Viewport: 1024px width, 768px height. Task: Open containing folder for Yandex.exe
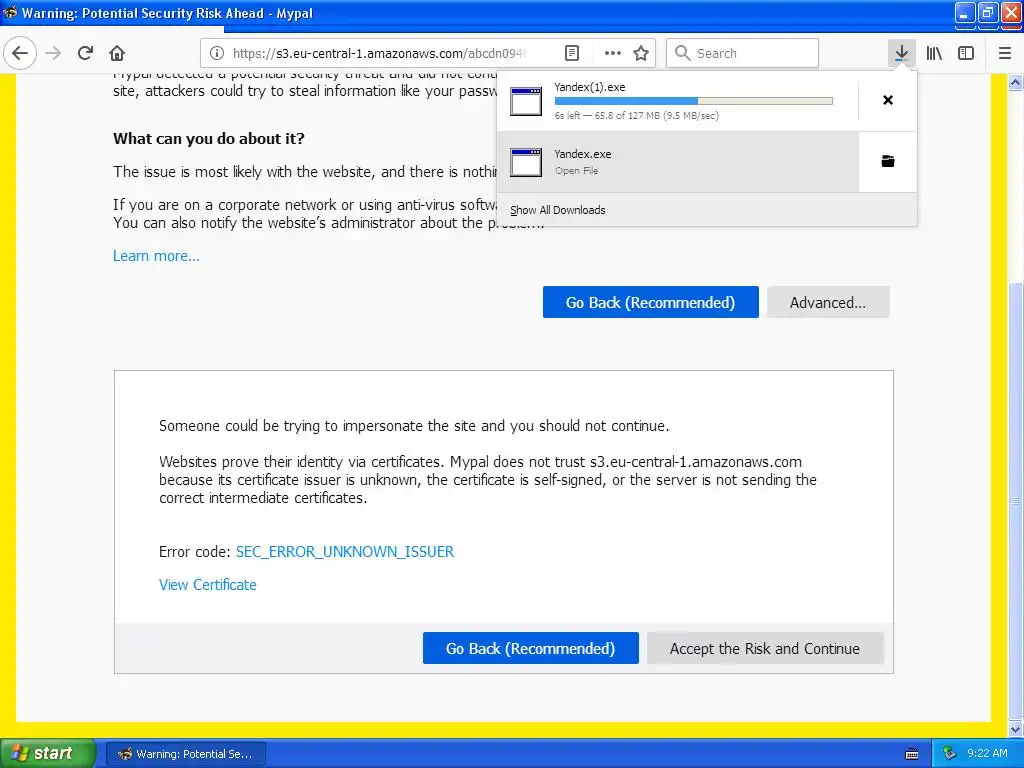click(888, 161)
